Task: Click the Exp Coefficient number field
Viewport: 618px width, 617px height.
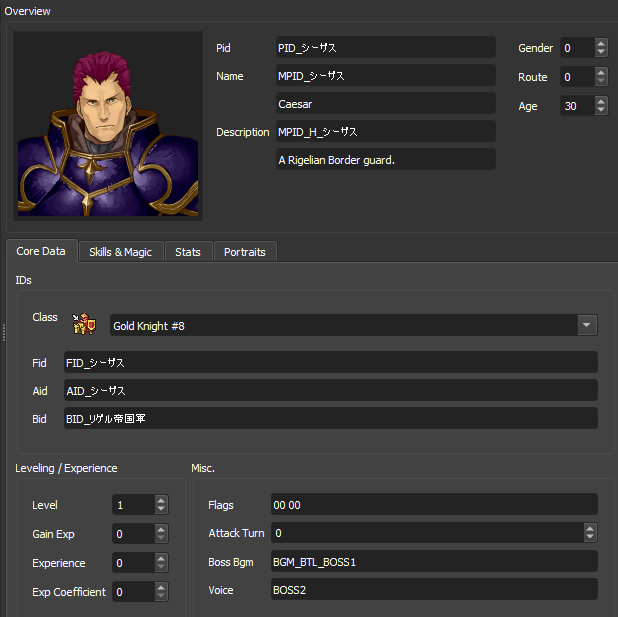Action: tap(134, 592)
